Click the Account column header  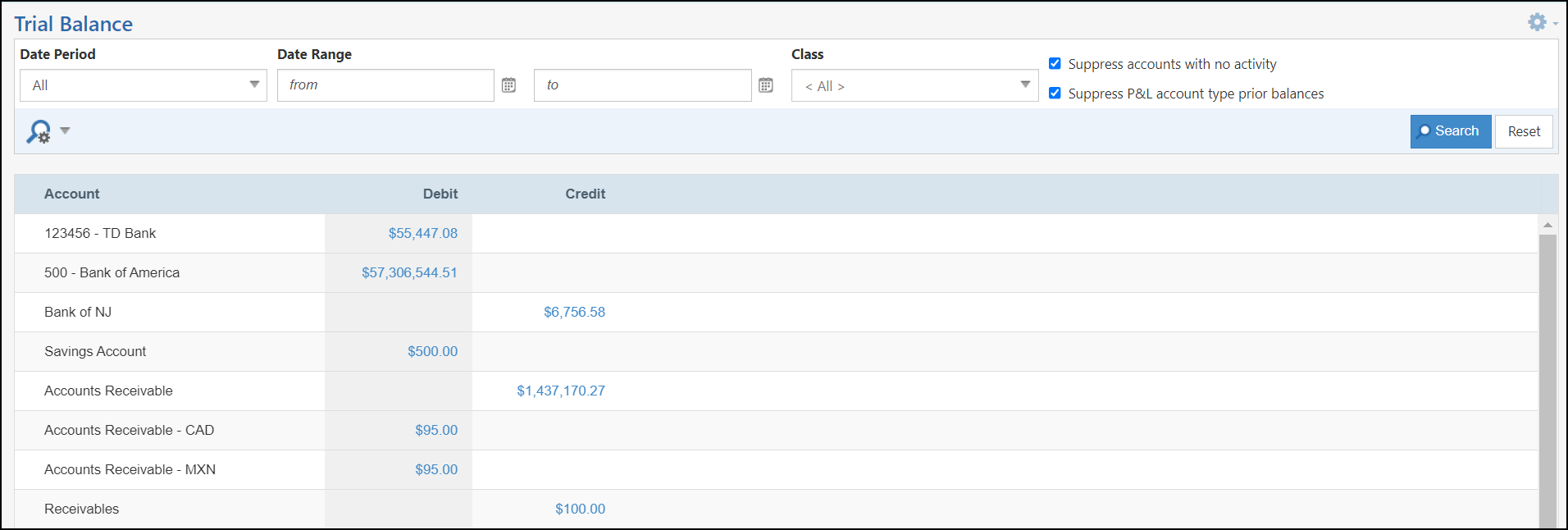[72, 194]
